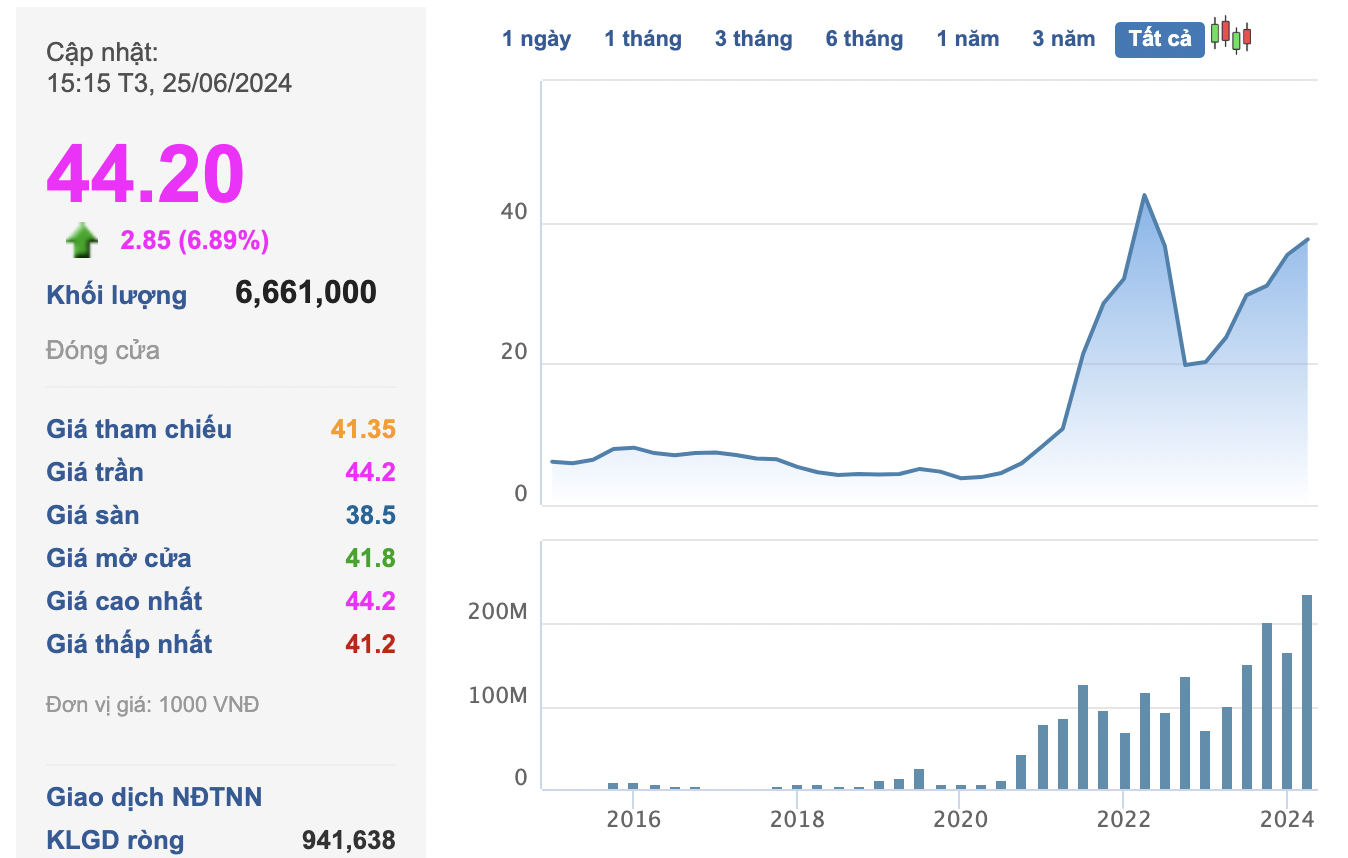
Task: Click the current price 44.20
Action: click(145, 174)
